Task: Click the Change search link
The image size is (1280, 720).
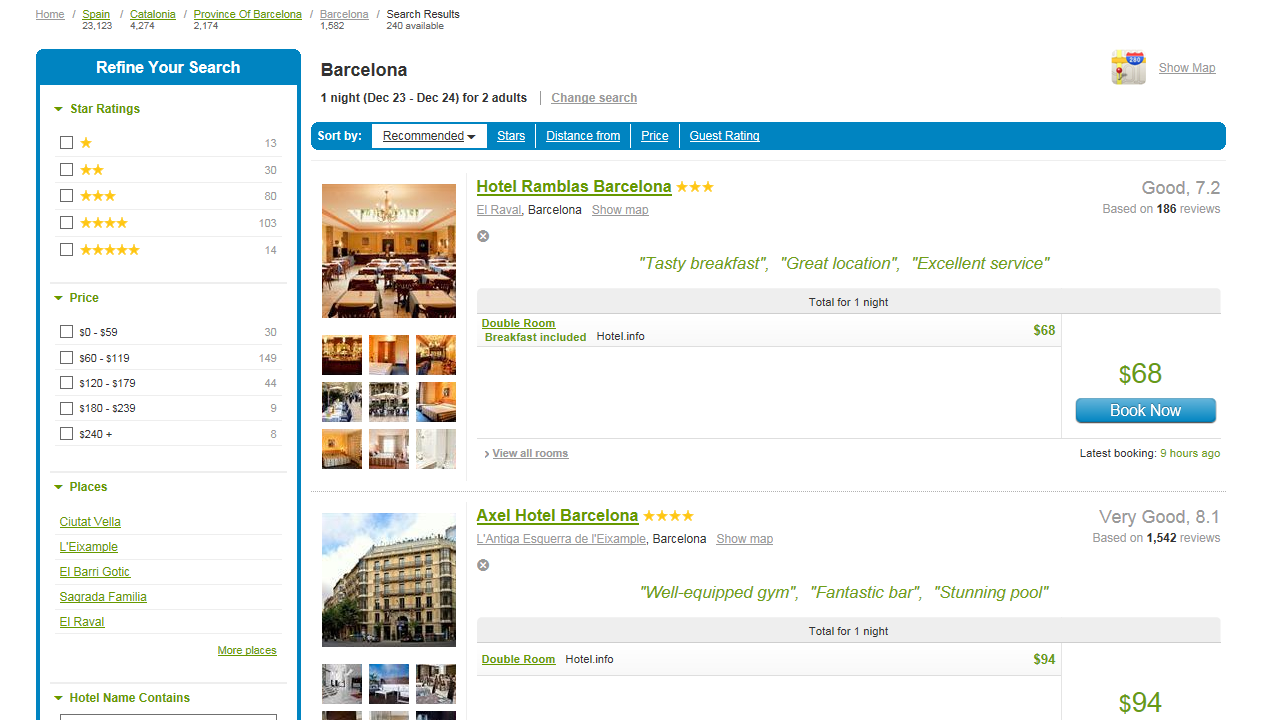Action: click(594, 98)
